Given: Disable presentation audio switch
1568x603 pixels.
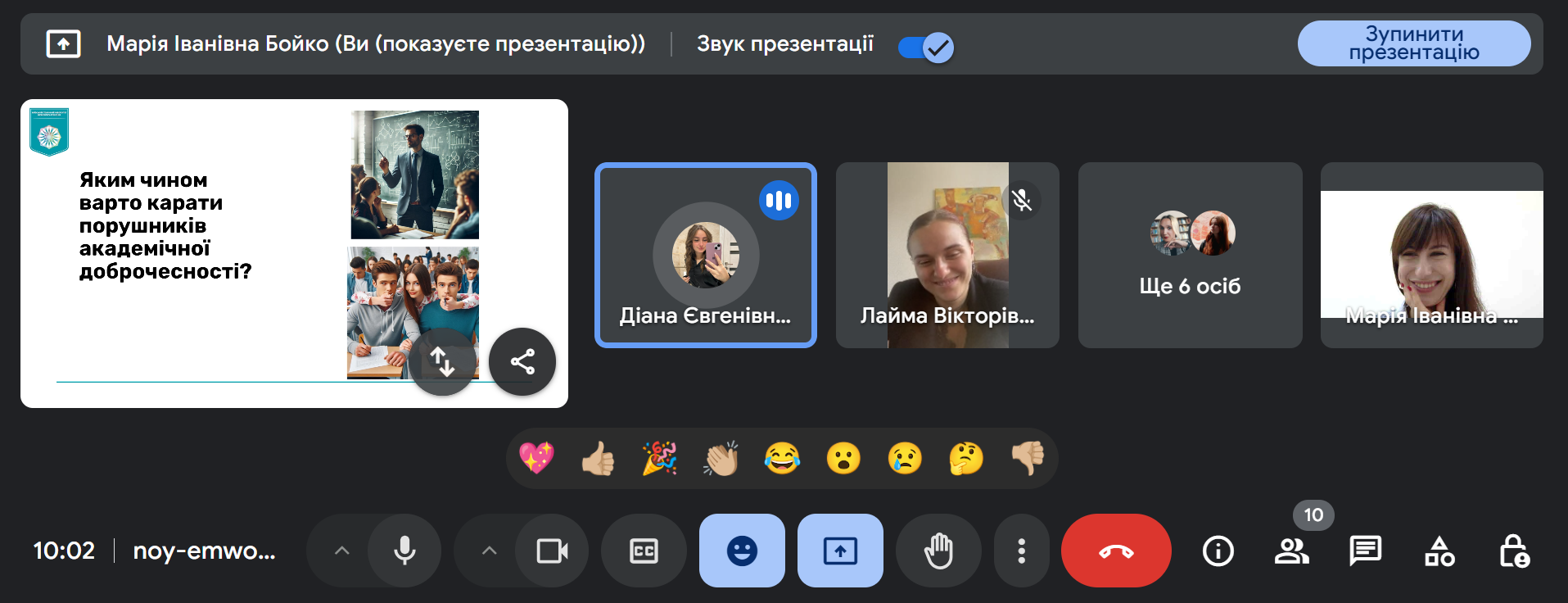Looking at the screenshot, I should [925, 48].
